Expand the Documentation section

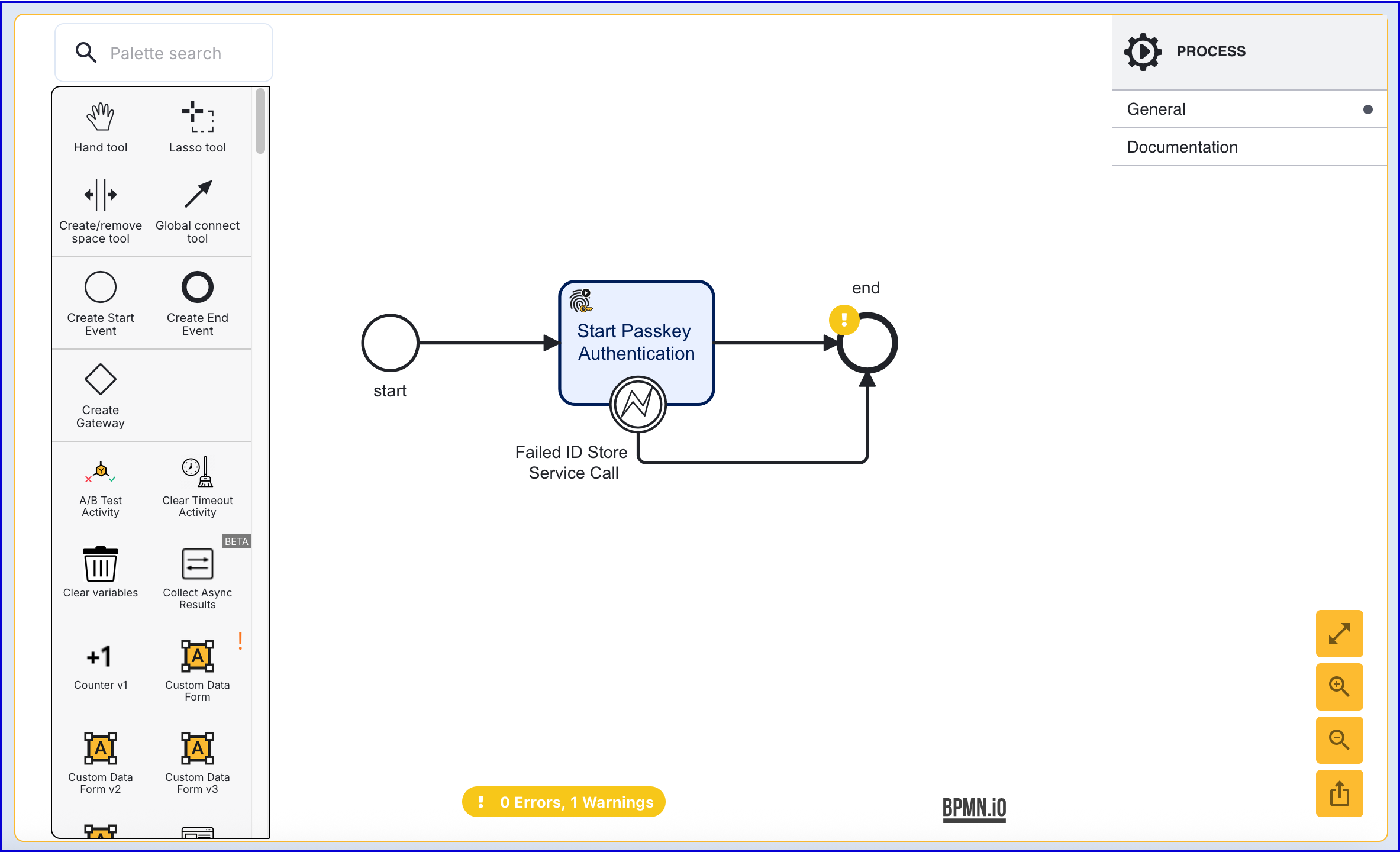pyautogui.click(x=1249, y=147)
